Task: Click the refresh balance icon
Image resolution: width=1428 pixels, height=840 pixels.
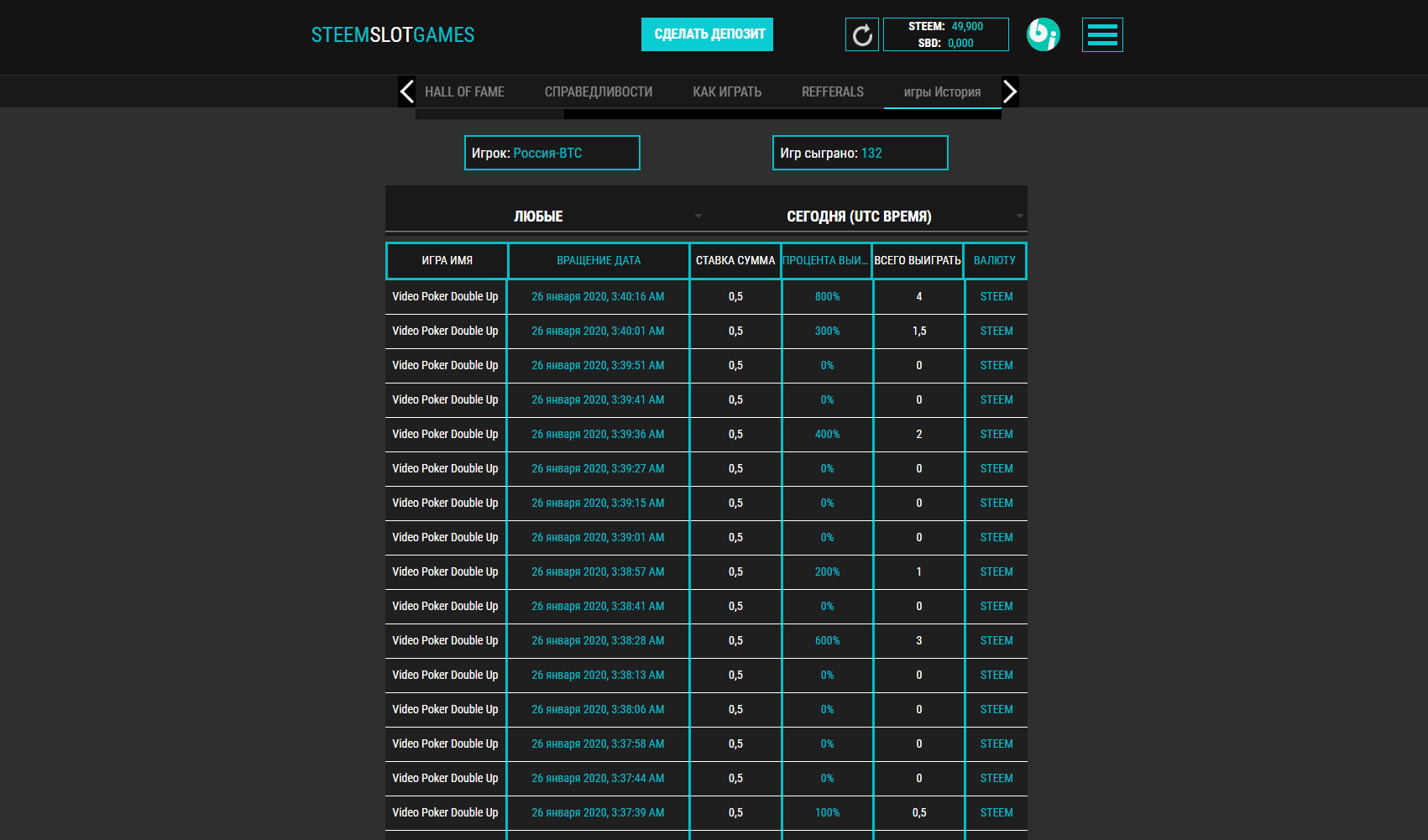Action: tap(861, 35)
